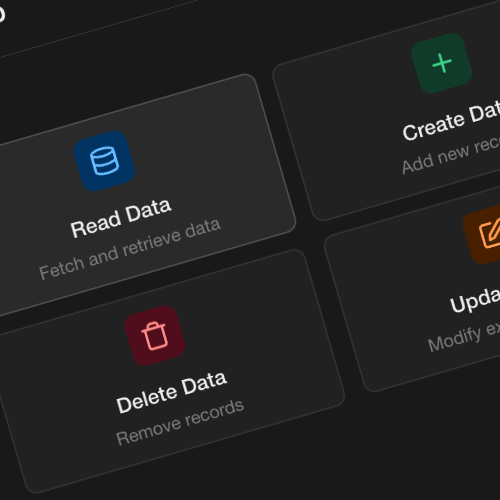Click the 'Remove records' description text
The width and height of the screenshot is (500, 500).
(180, 422)
